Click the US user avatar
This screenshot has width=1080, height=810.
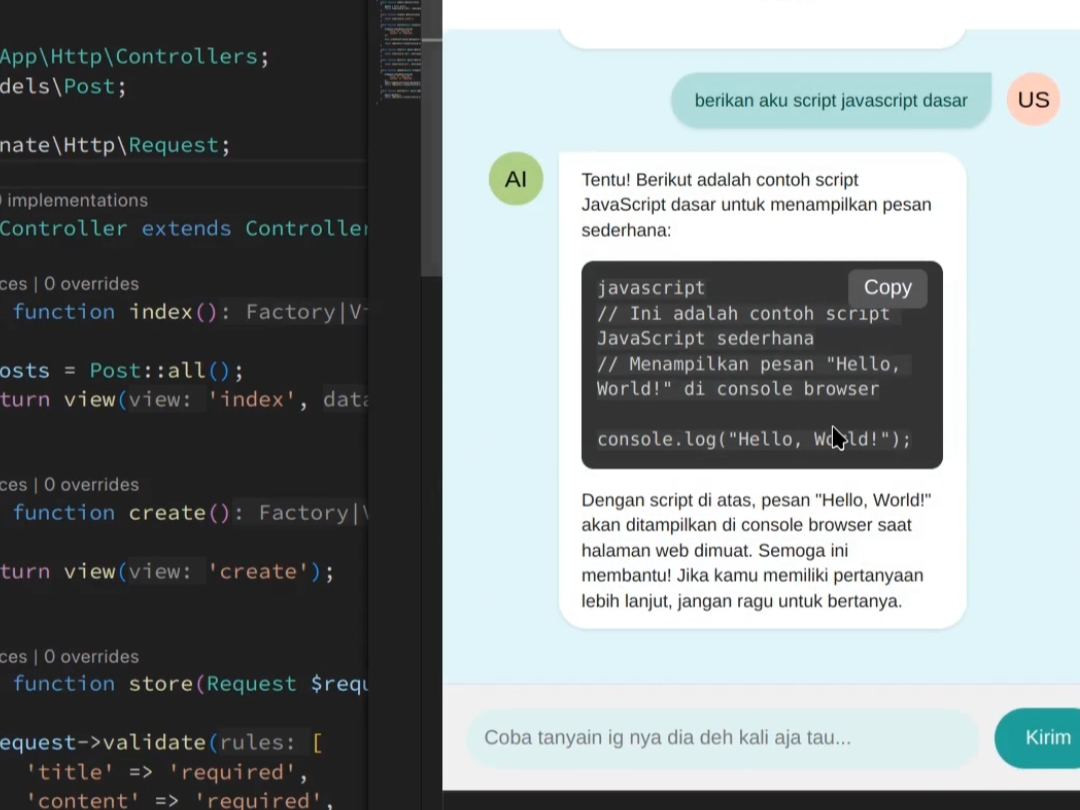pos(1033,99)
